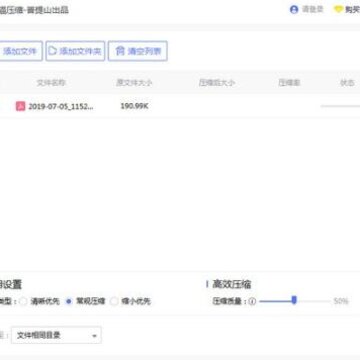This screenshot has height=360, width=360.
Task: Click the yellow diamond purchase icon
Action: 338,9
